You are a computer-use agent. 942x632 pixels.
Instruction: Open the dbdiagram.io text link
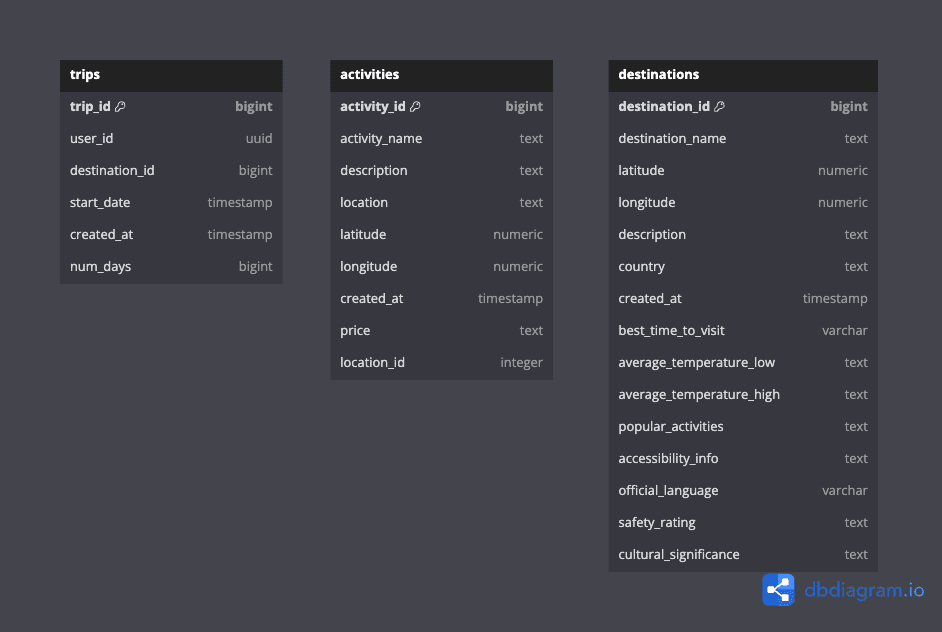(x=864, y=590)
